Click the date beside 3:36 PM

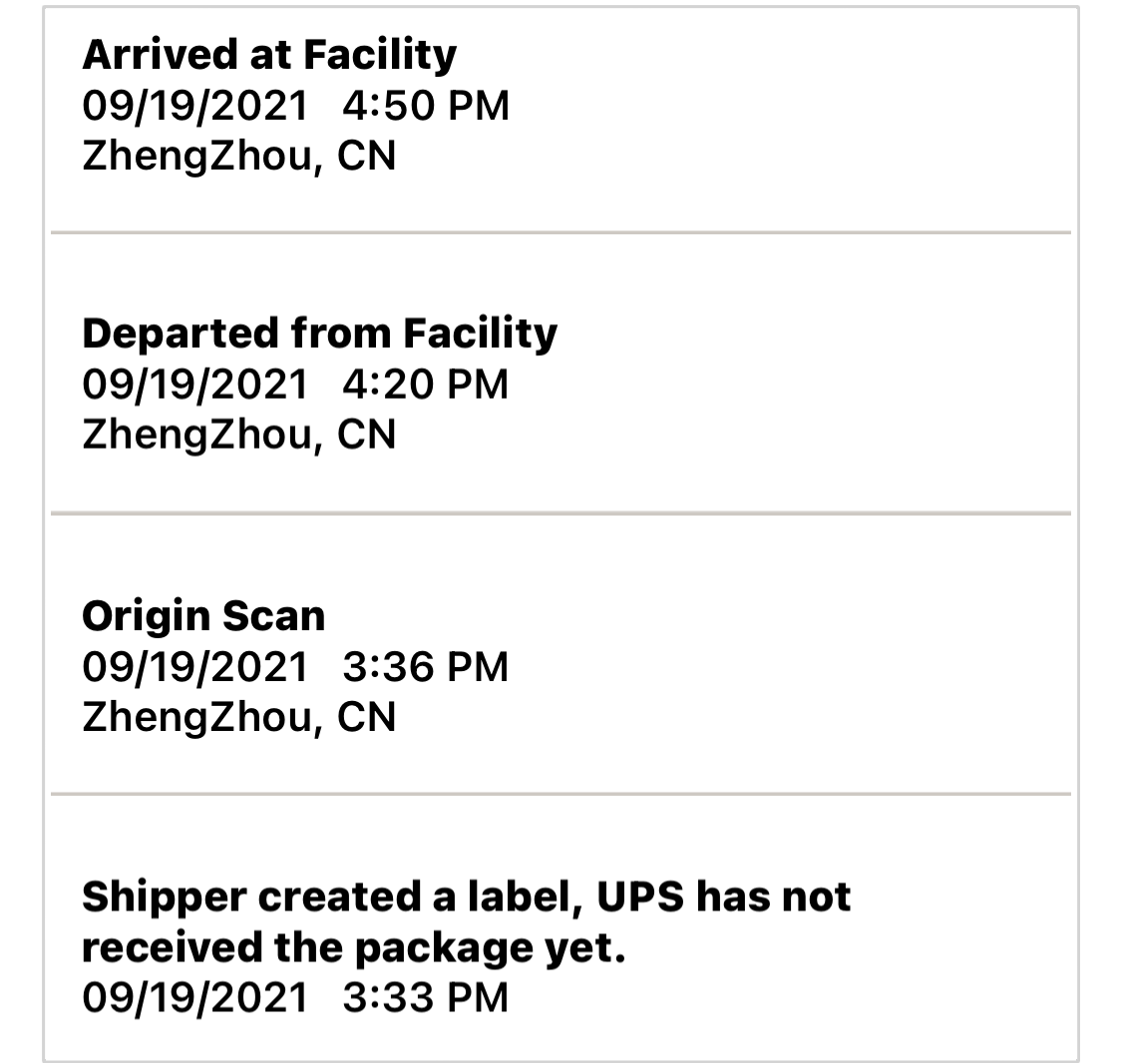195,667
